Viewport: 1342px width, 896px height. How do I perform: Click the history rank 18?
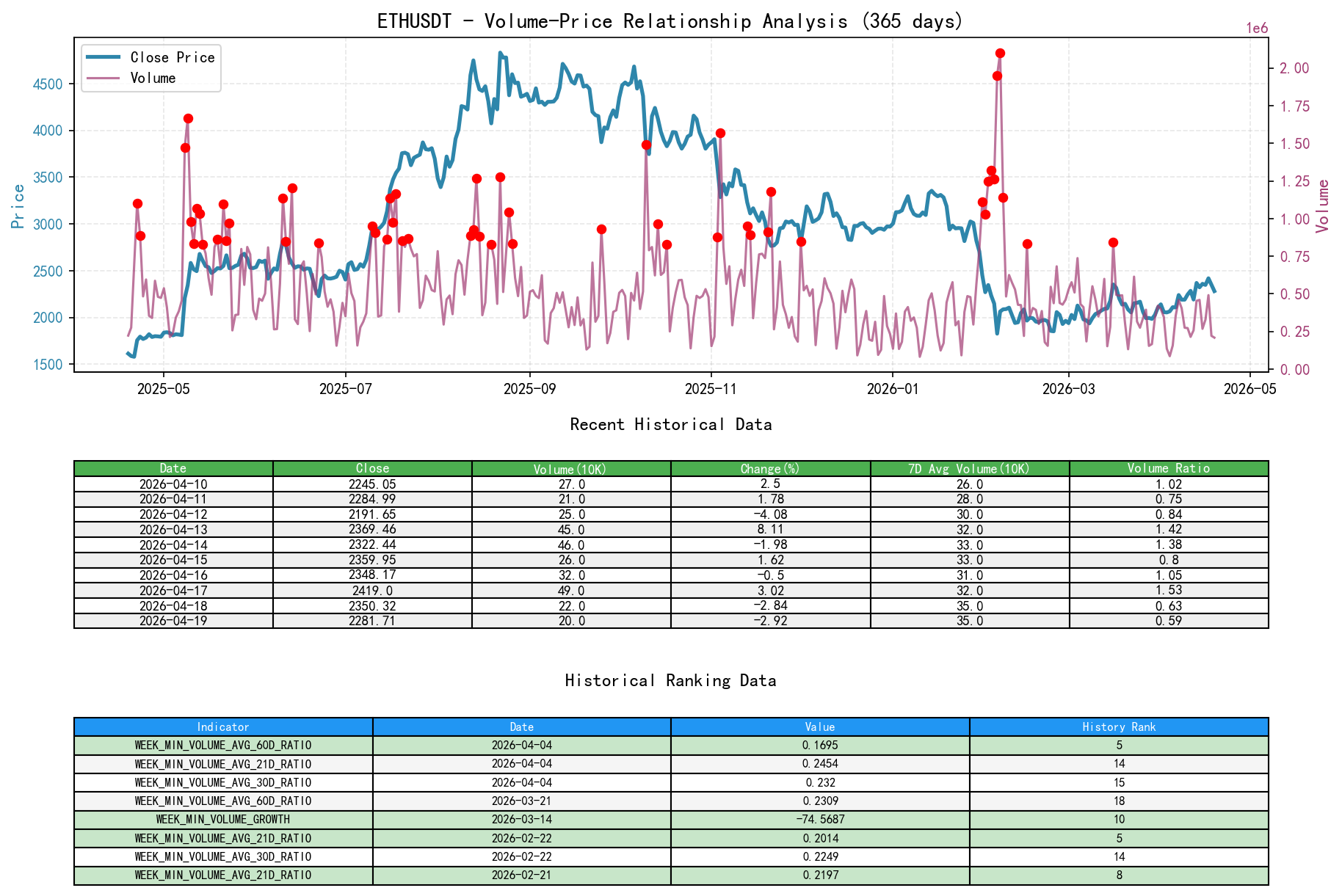coord(1119,801)
